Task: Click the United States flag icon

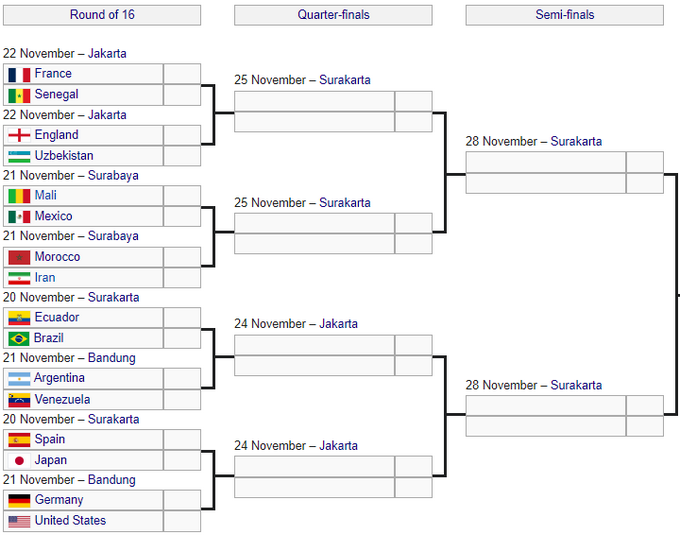Action: coord(18,521)
